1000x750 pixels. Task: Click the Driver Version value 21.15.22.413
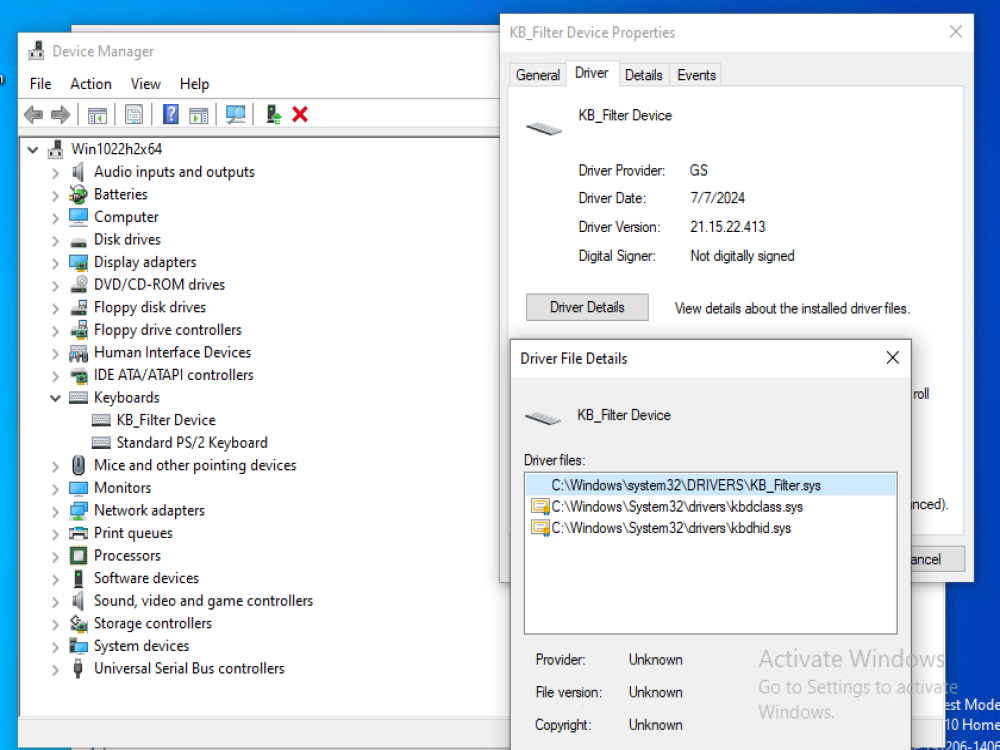point(728,227)
